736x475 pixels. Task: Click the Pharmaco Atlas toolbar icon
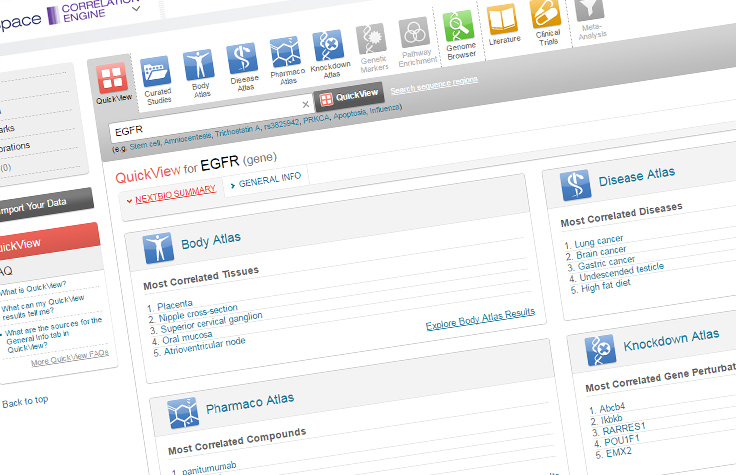285,58
